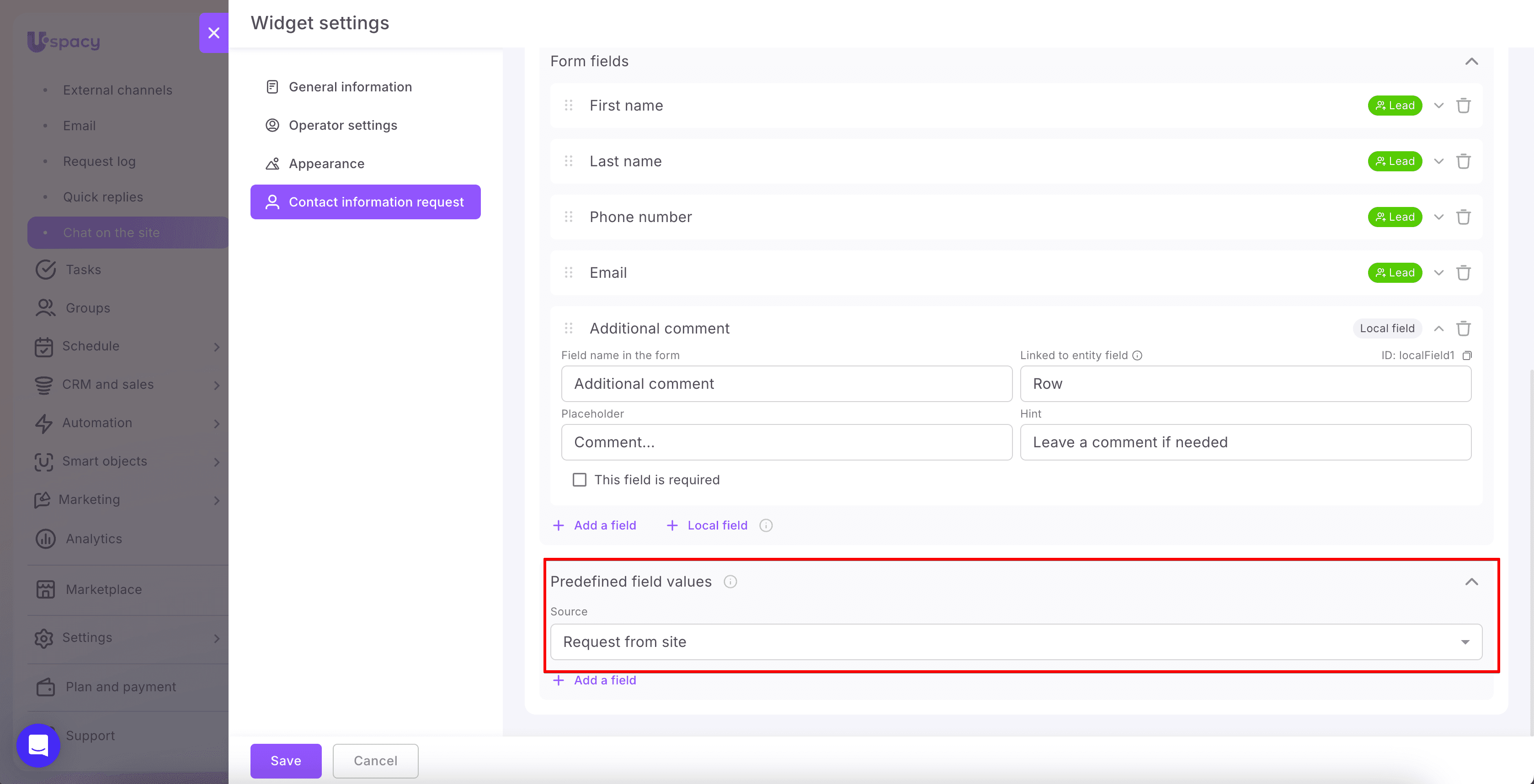Expand the Email field settings
The width and height of the screenshot is (1534, 784).
point(1439,273)
